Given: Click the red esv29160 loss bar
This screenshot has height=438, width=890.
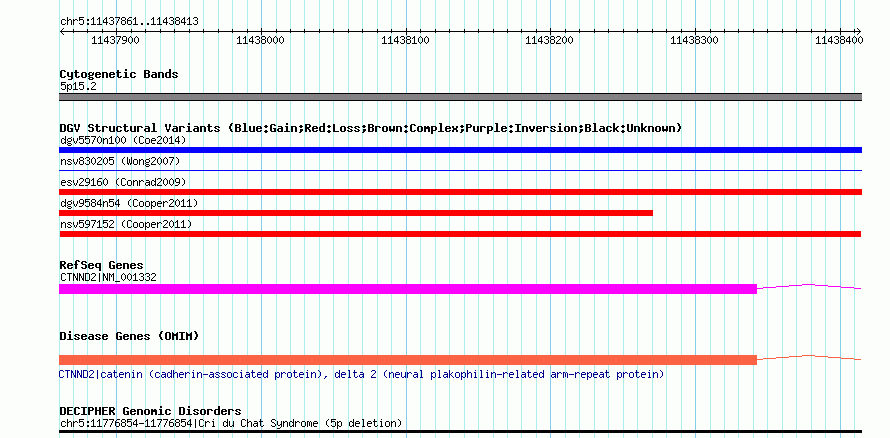Looking at the screenshot, I should coord(460,192).
